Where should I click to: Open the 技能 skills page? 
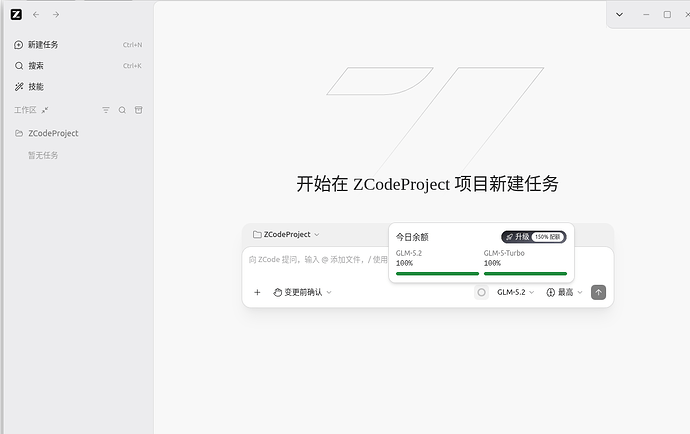click(x=78, y=87)
